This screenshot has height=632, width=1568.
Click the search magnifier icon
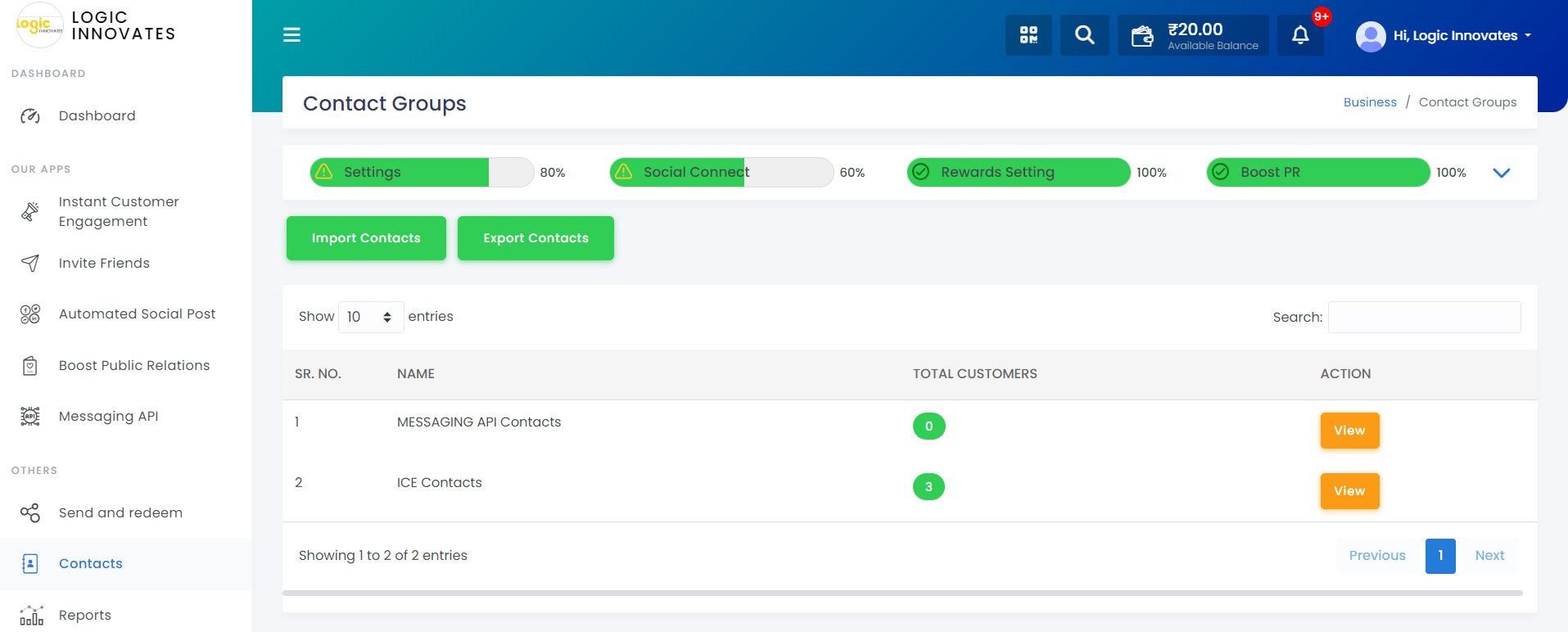[x=1084, y=35]
